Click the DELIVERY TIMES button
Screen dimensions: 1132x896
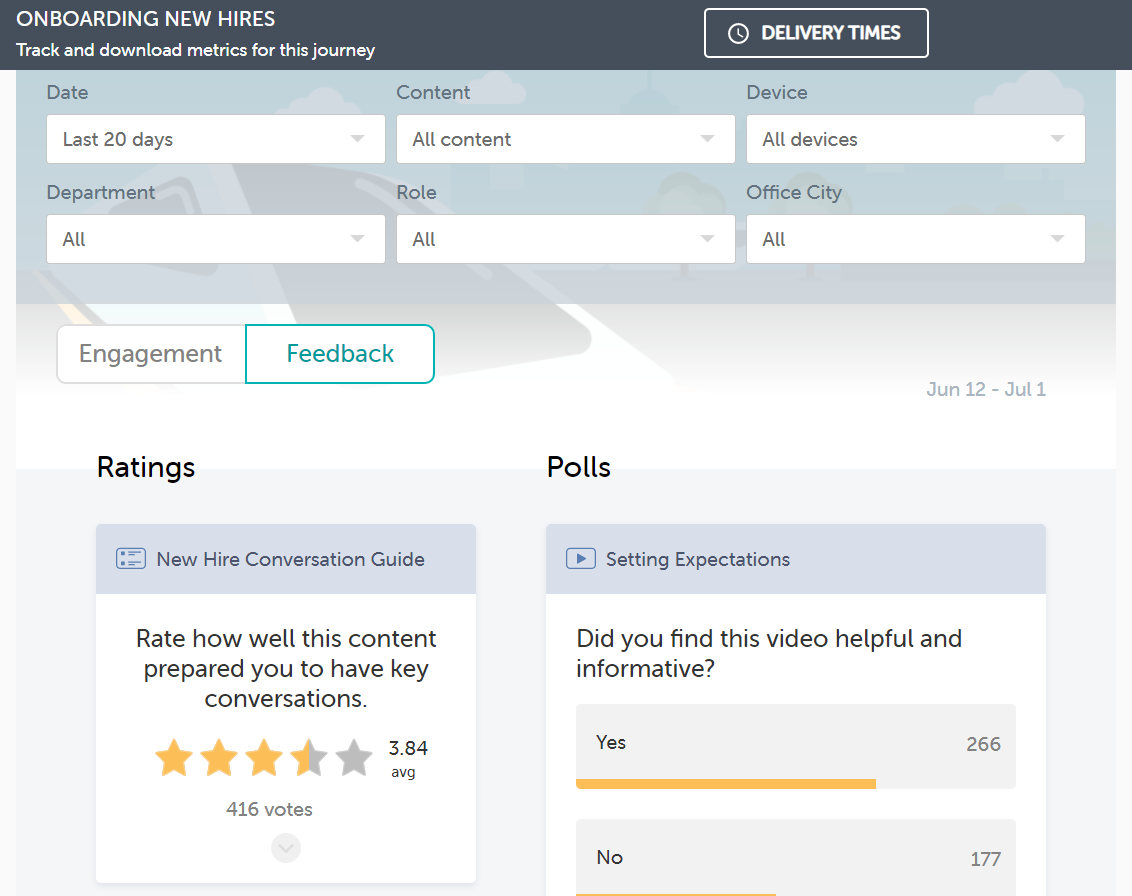(x=816, y=32)
